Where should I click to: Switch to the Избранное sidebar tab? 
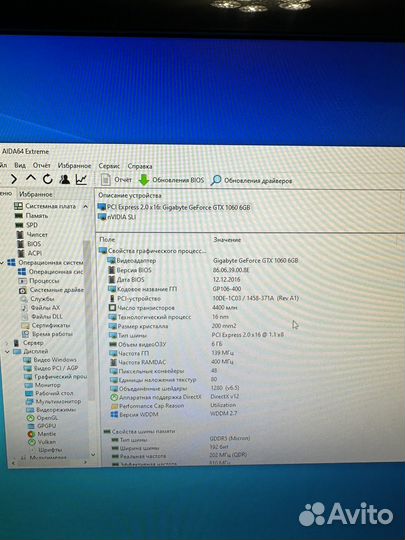[x=35, y=194]
